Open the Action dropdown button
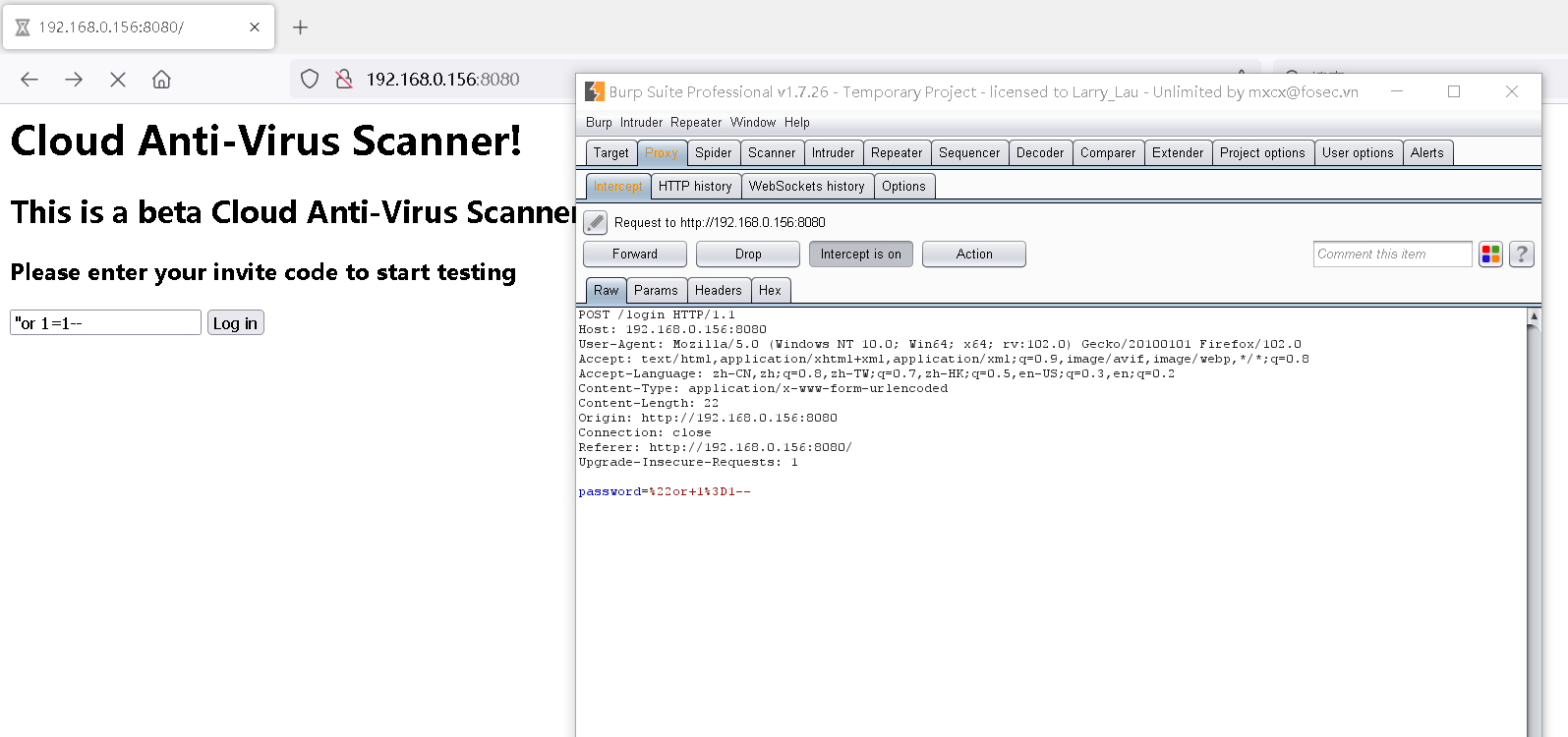 (974, 255)
